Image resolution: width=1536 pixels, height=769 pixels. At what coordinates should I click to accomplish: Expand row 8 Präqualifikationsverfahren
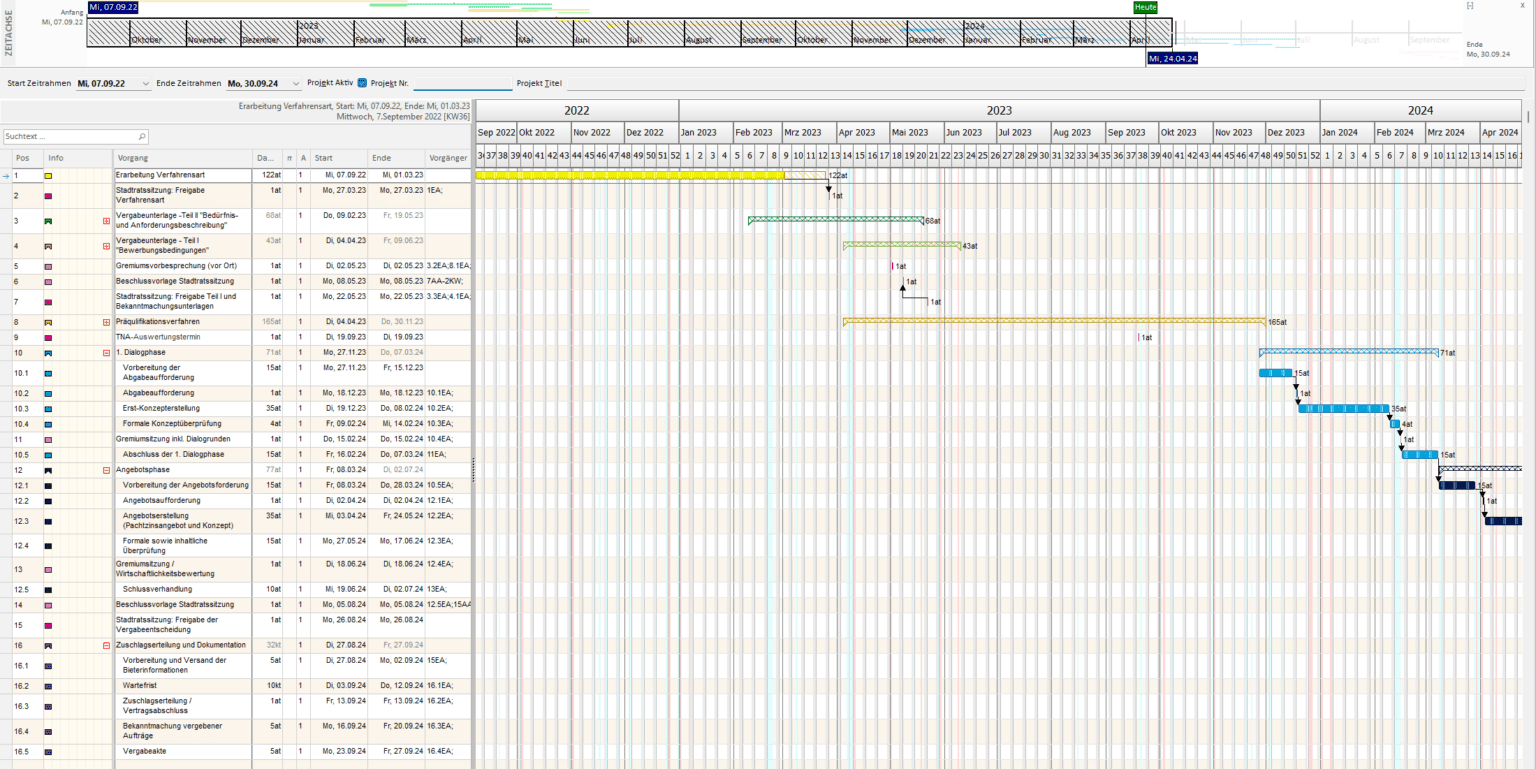pos(106,323)
